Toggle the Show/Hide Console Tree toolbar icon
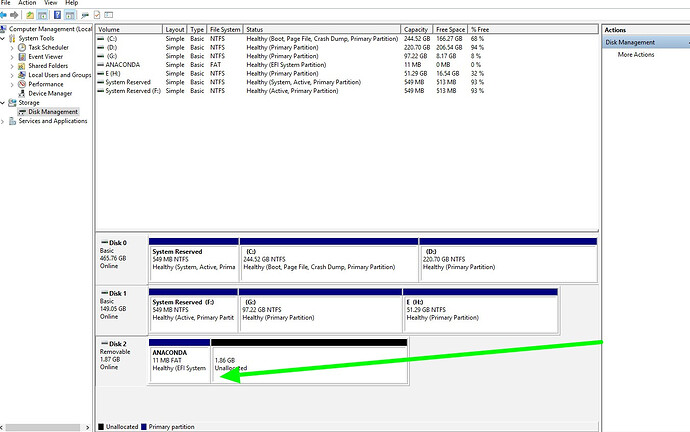Viewport: 690px width, 432px height. [42, 15]
